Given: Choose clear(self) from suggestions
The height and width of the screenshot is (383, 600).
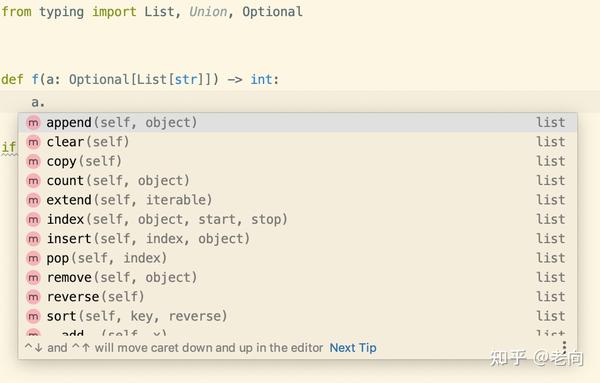Looking at the screenshot, I should pos(298,142).
